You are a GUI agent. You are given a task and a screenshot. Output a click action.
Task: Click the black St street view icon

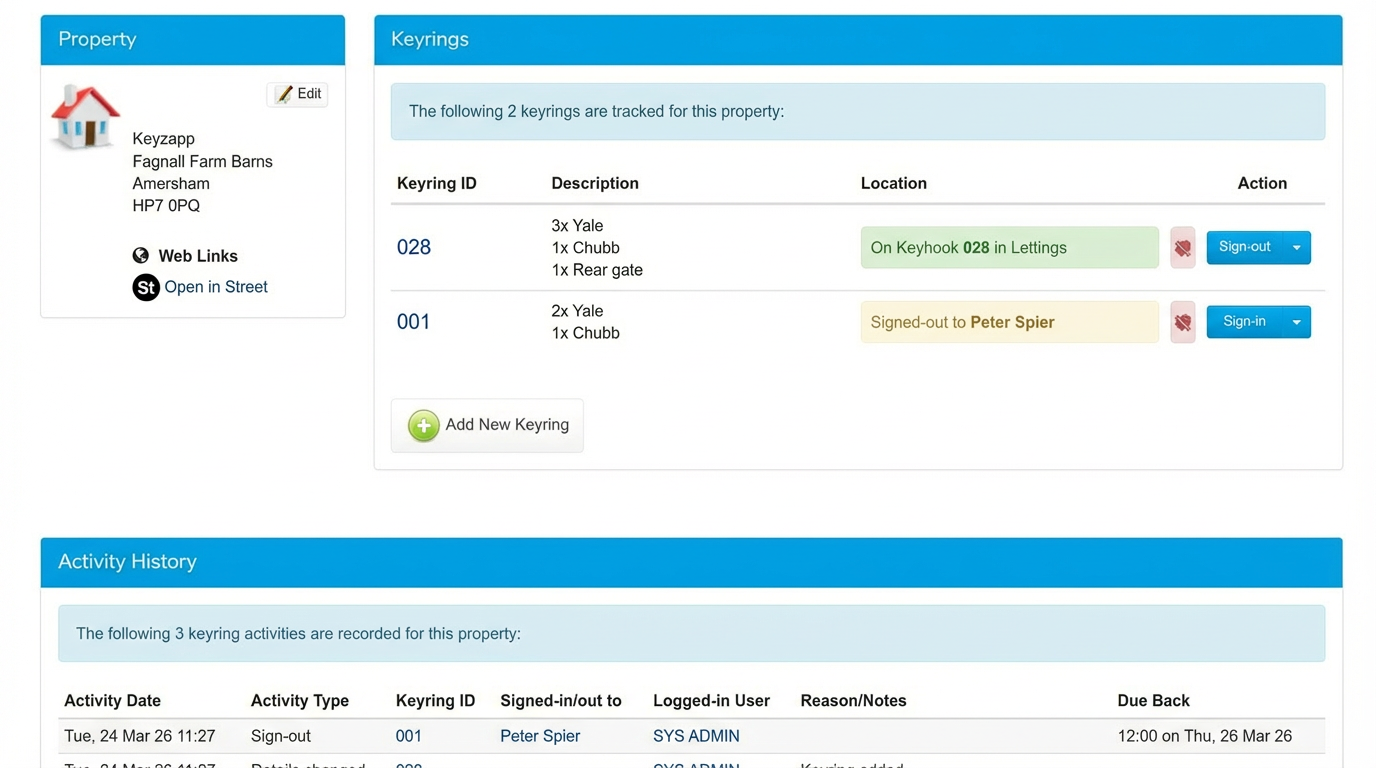tap(146, 288)
